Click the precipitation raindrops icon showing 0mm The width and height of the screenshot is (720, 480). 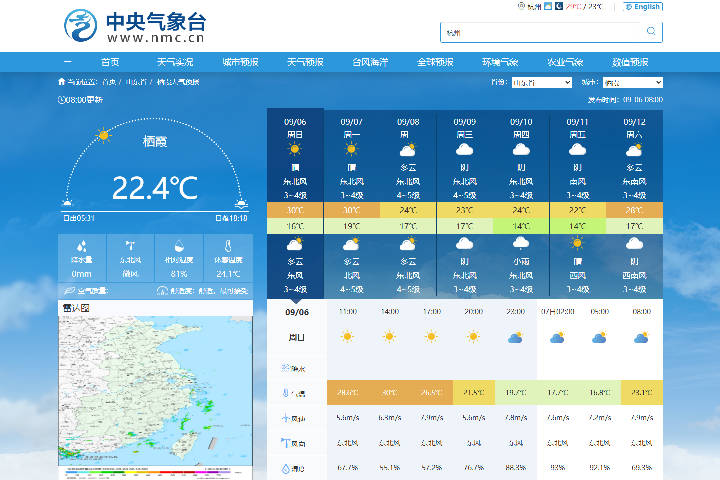(x=82, y=246)
